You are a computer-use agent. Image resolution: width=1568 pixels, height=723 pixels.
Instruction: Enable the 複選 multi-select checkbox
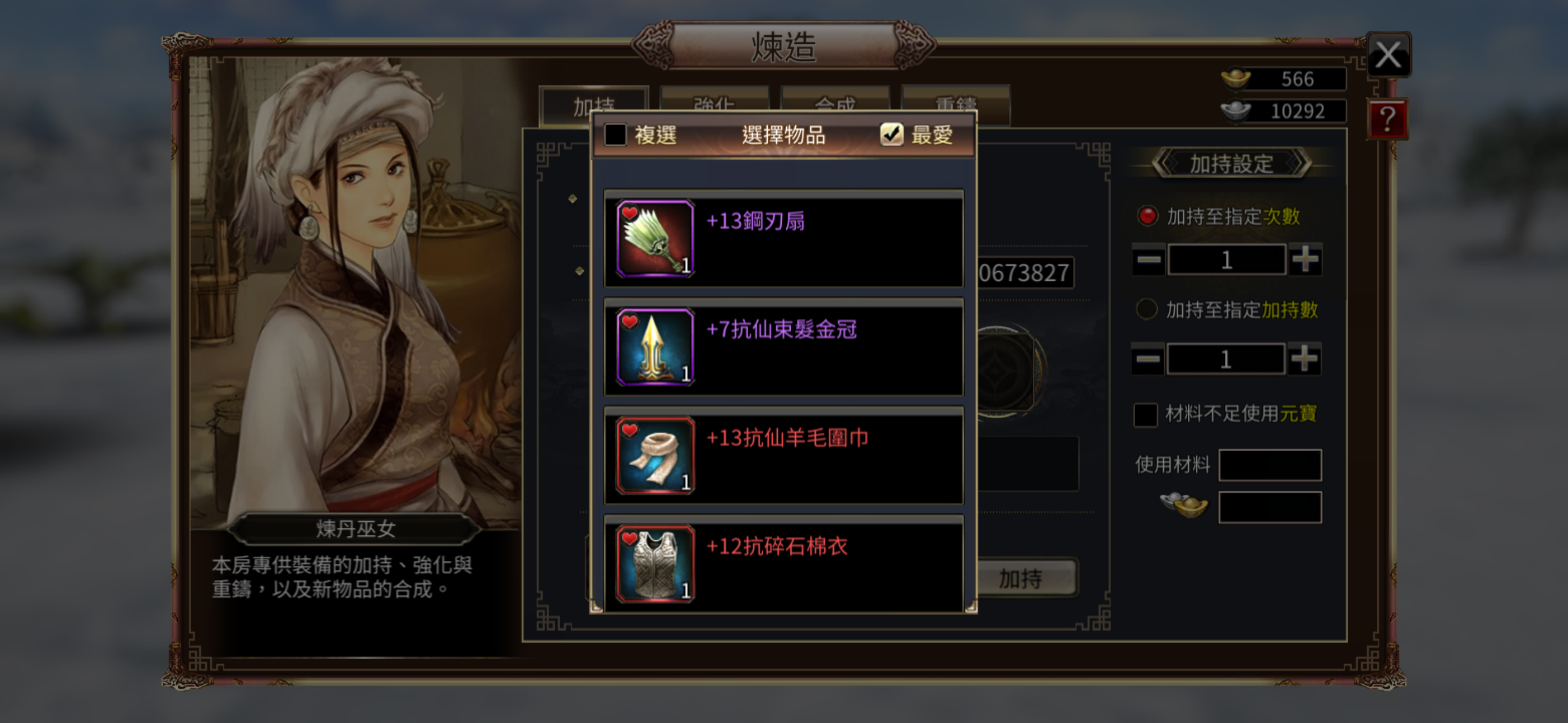(615, 135)
